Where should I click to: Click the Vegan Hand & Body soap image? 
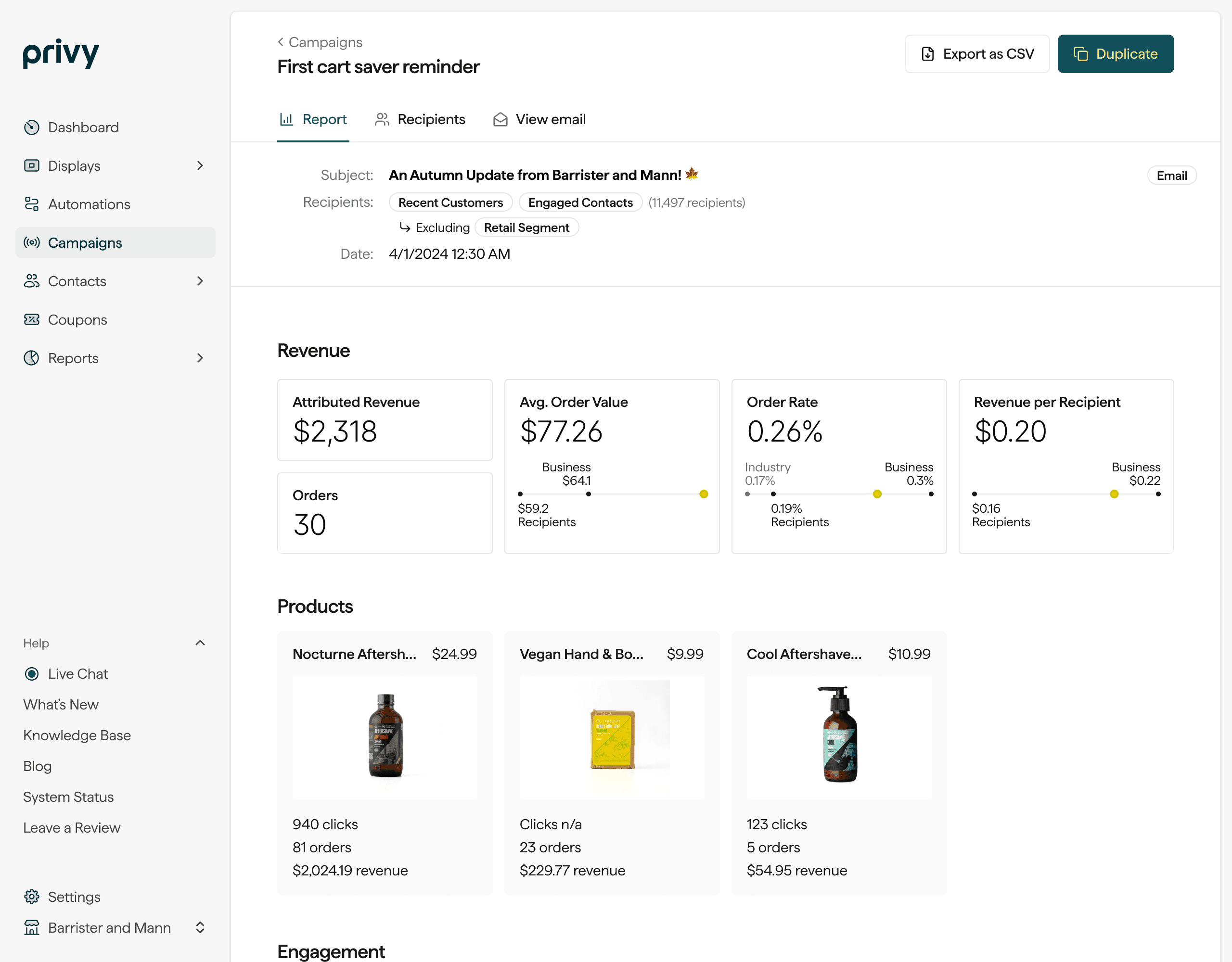click(612, 737)
